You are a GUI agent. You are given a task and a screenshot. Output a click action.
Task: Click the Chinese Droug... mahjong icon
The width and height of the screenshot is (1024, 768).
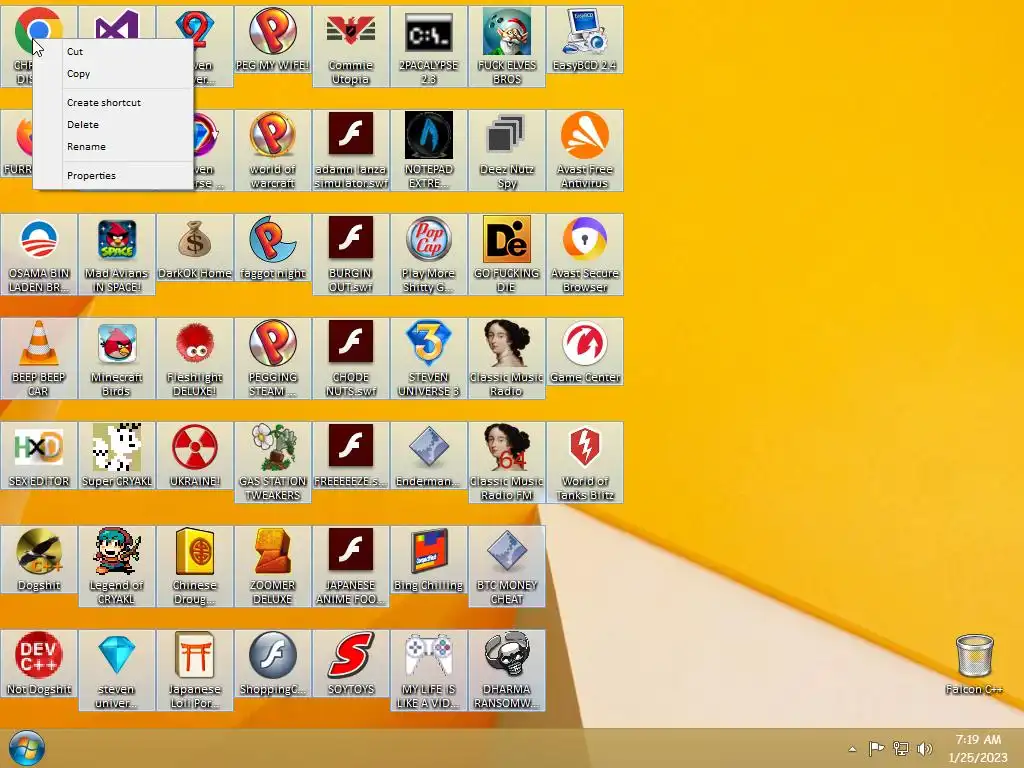click(195, 566)
